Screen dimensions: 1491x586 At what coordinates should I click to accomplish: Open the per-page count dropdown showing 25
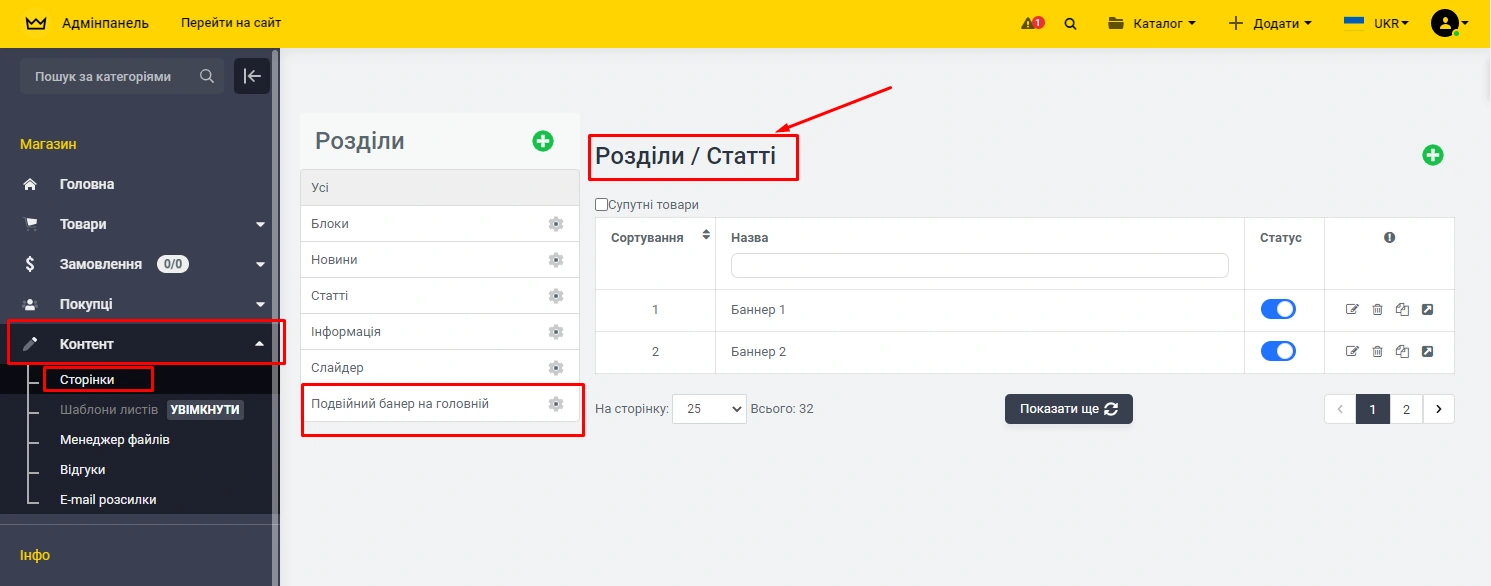[x=709, y=409]
